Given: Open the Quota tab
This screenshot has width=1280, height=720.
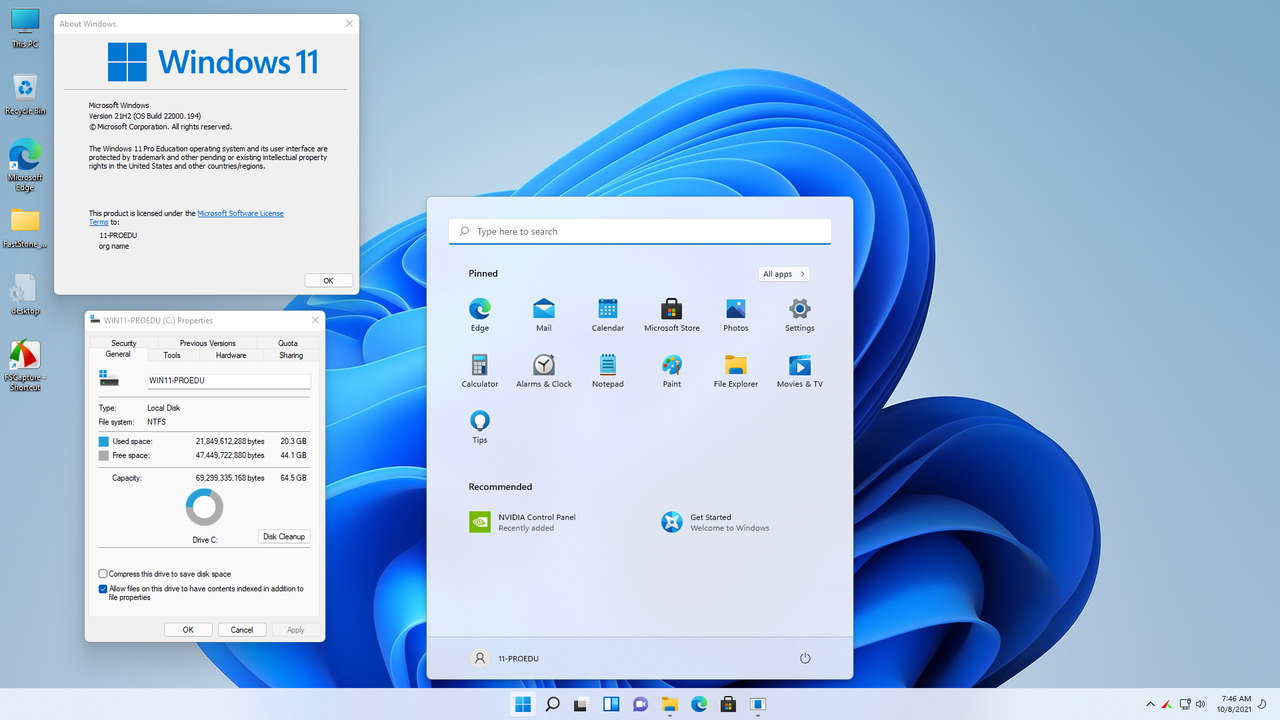Looking at the screenshot, I should [x=288, y=343].
